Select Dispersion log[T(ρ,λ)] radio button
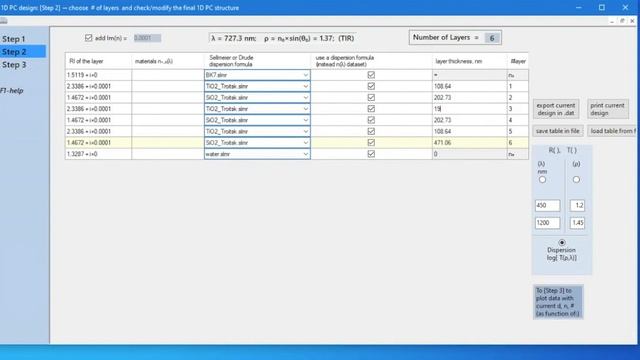Viewport: 640px width, 360px height. (x=562, y=242)
